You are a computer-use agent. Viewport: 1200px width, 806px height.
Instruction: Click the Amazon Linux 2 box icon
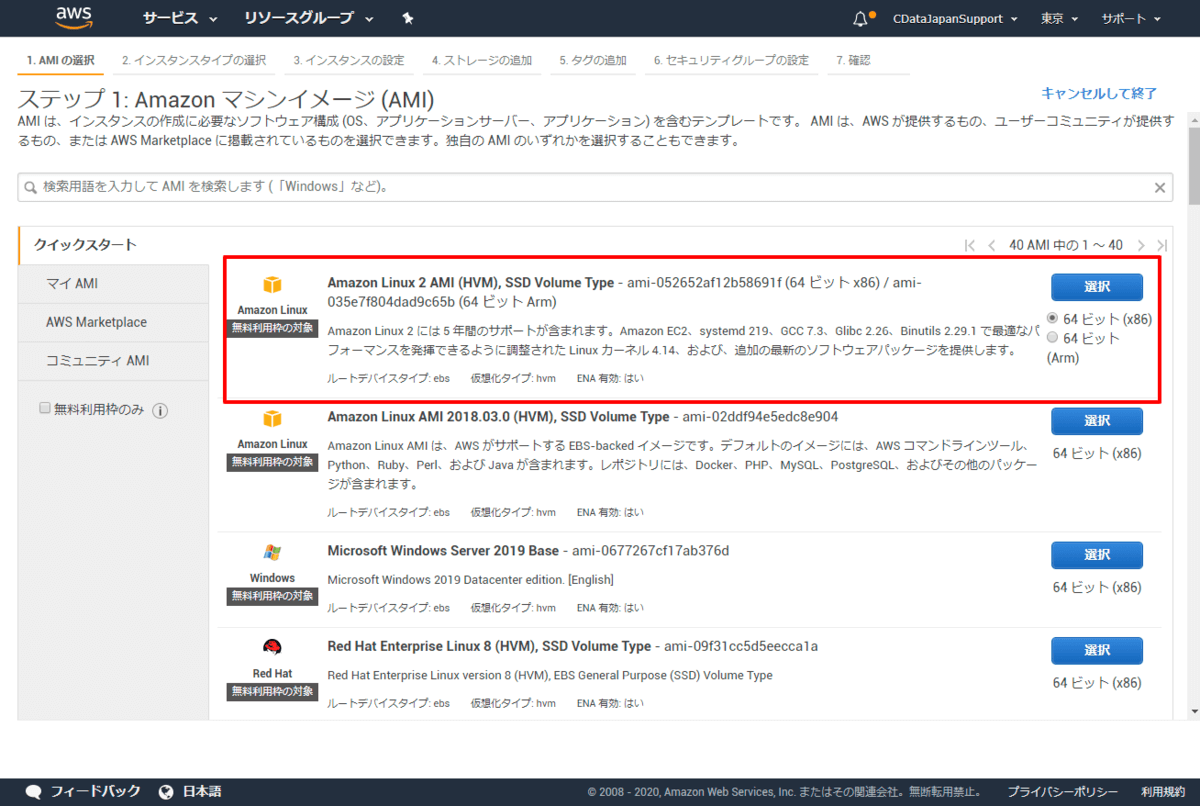pos(272,285)
